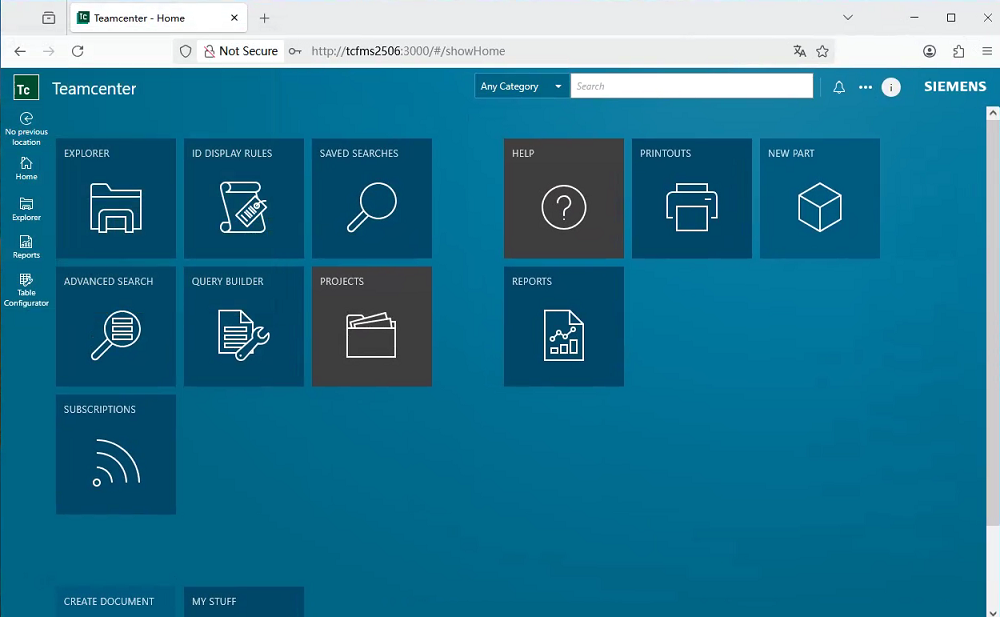Open the My Stuff tile
This screenshot has height=617, width=1000.
click(x=244, y=602)
